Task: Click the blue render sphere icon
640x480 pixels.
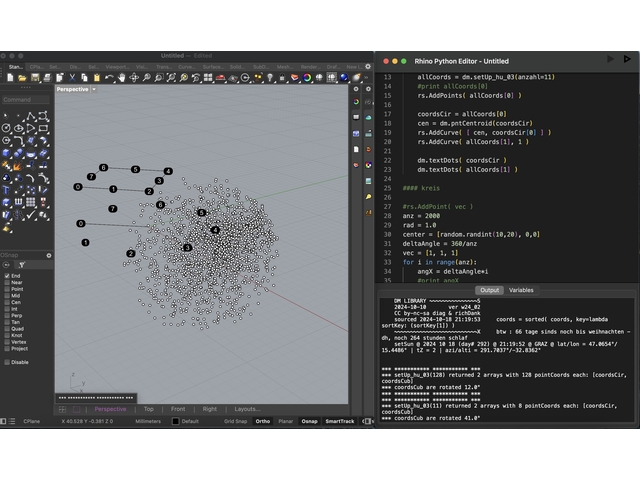Action: tap(344, 78)
